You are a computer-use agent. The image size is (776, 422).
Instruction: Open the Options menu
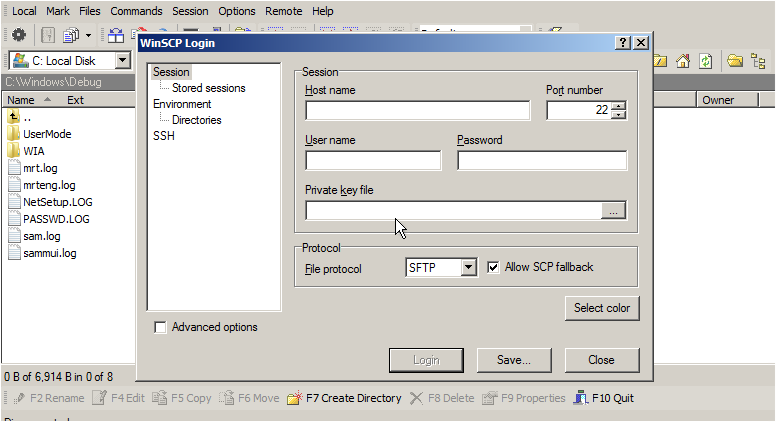[x=237, y=11]
